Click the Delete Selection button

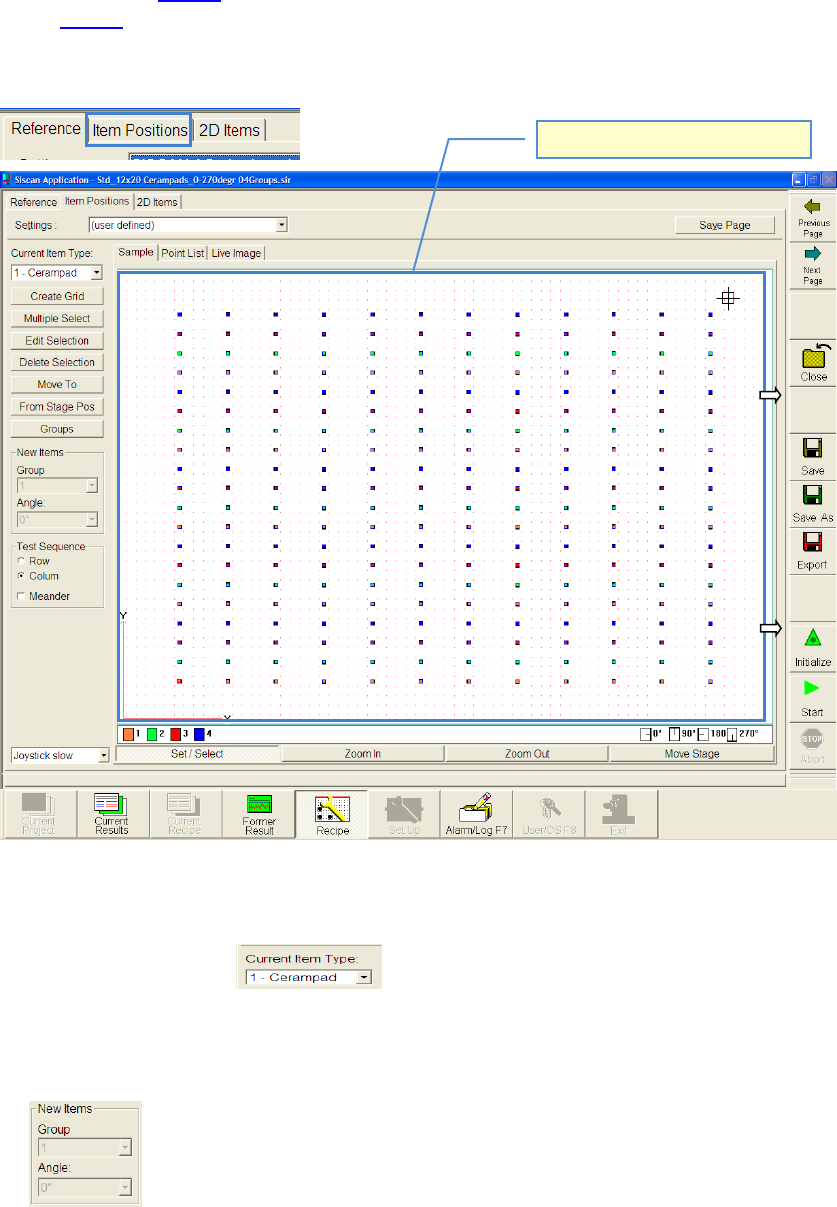click(57, 362)
